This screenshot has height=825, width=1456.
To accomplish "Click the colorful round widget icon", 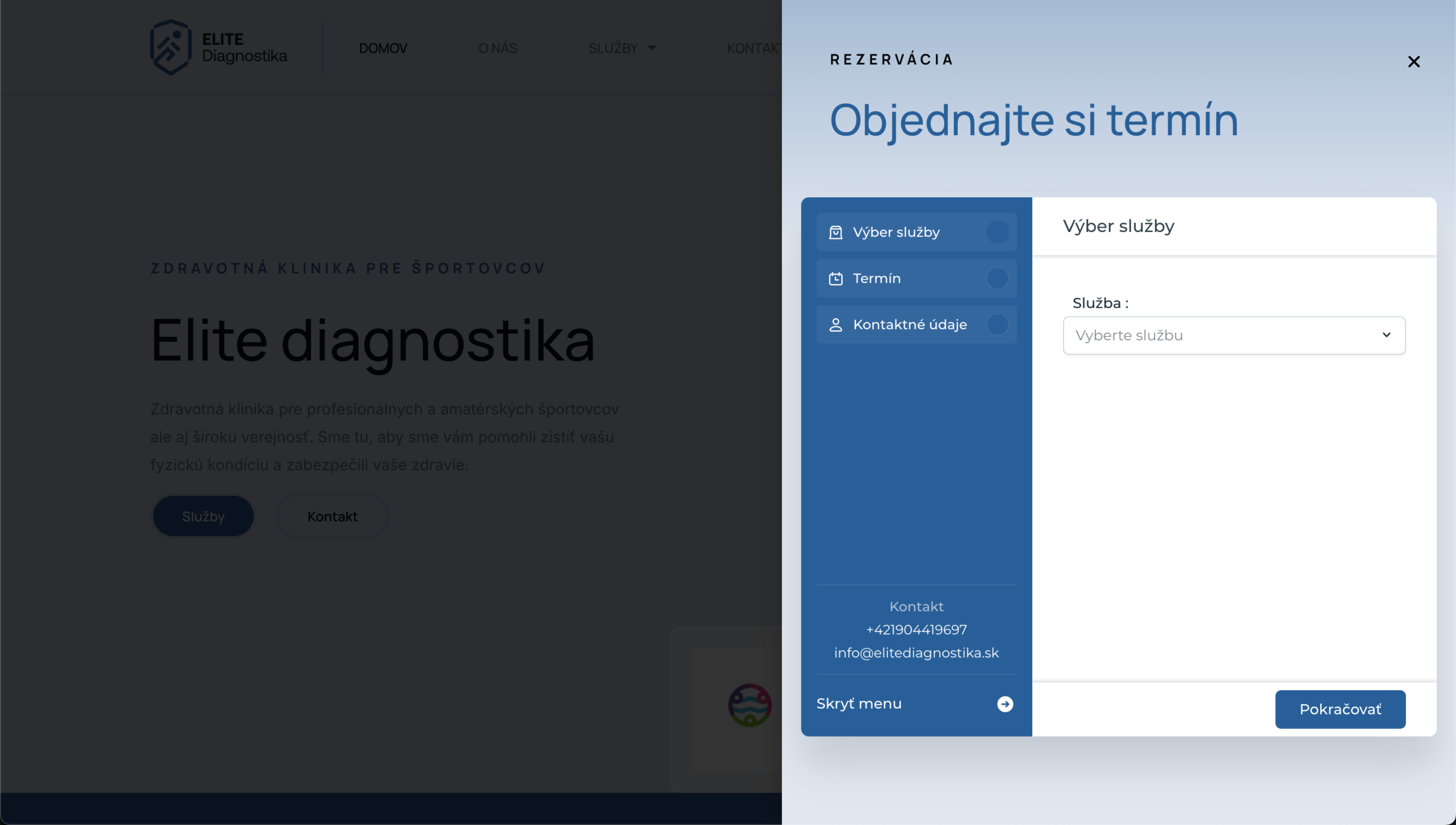I will 750,705.
